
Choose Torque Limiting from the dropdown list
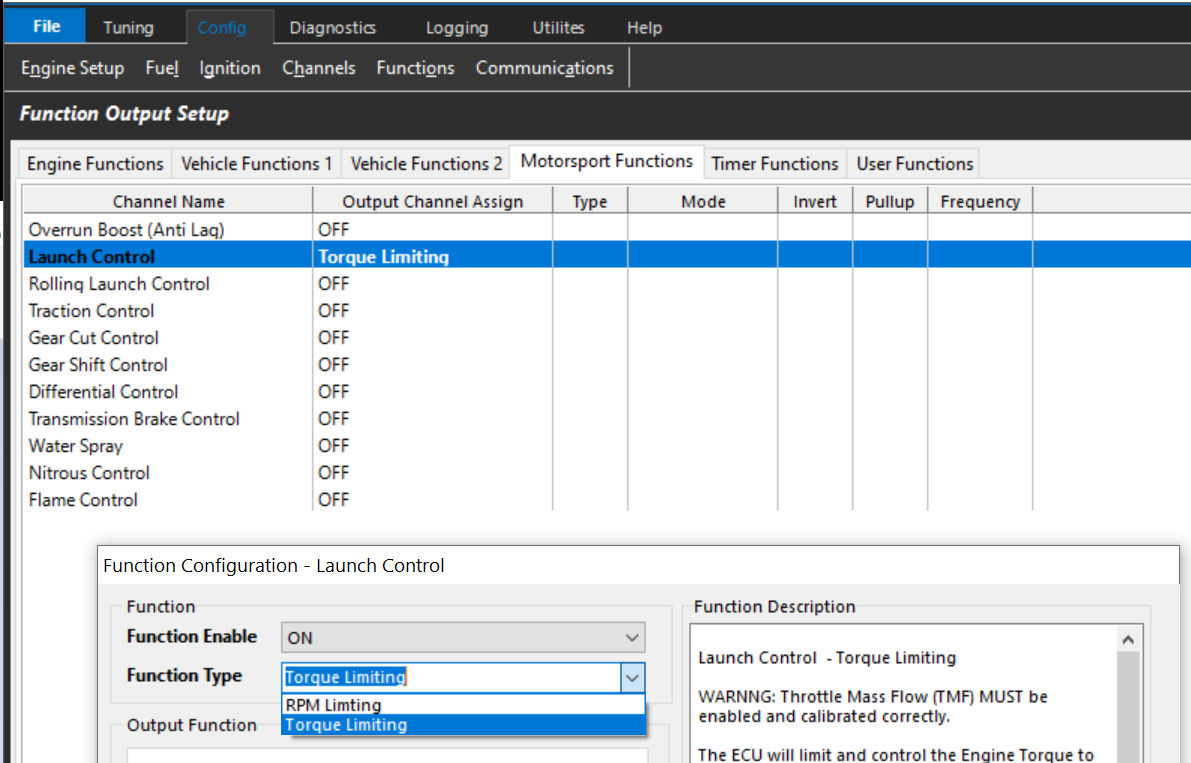(x=463, y=725)
